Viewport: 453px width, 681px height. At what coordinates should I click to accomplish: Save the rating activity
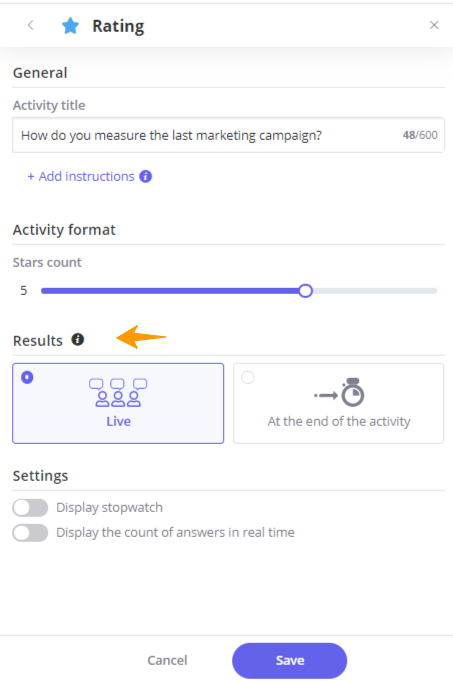coord(289,661)
